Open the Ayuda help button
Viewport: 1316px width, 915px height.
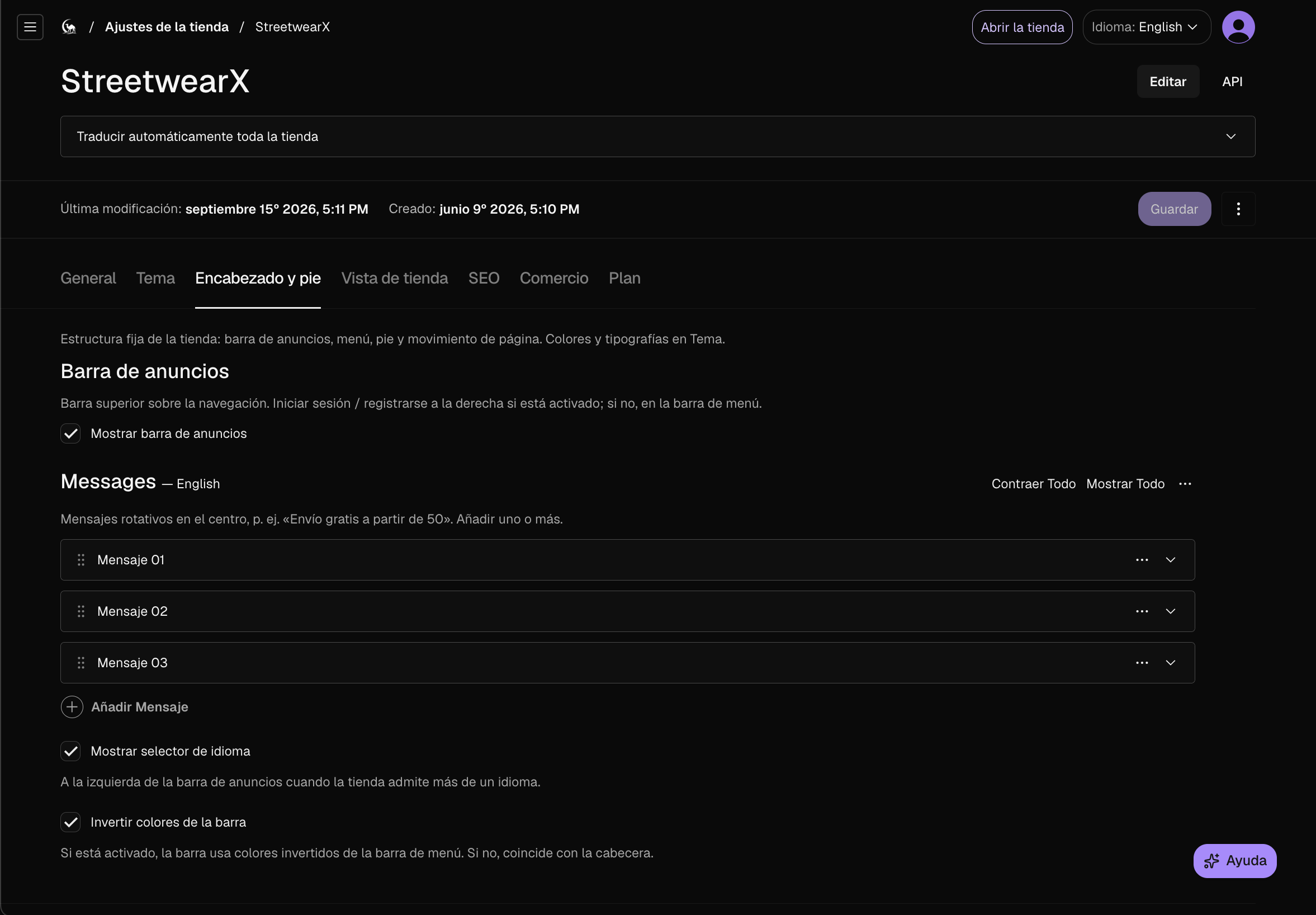(1234, 861)
